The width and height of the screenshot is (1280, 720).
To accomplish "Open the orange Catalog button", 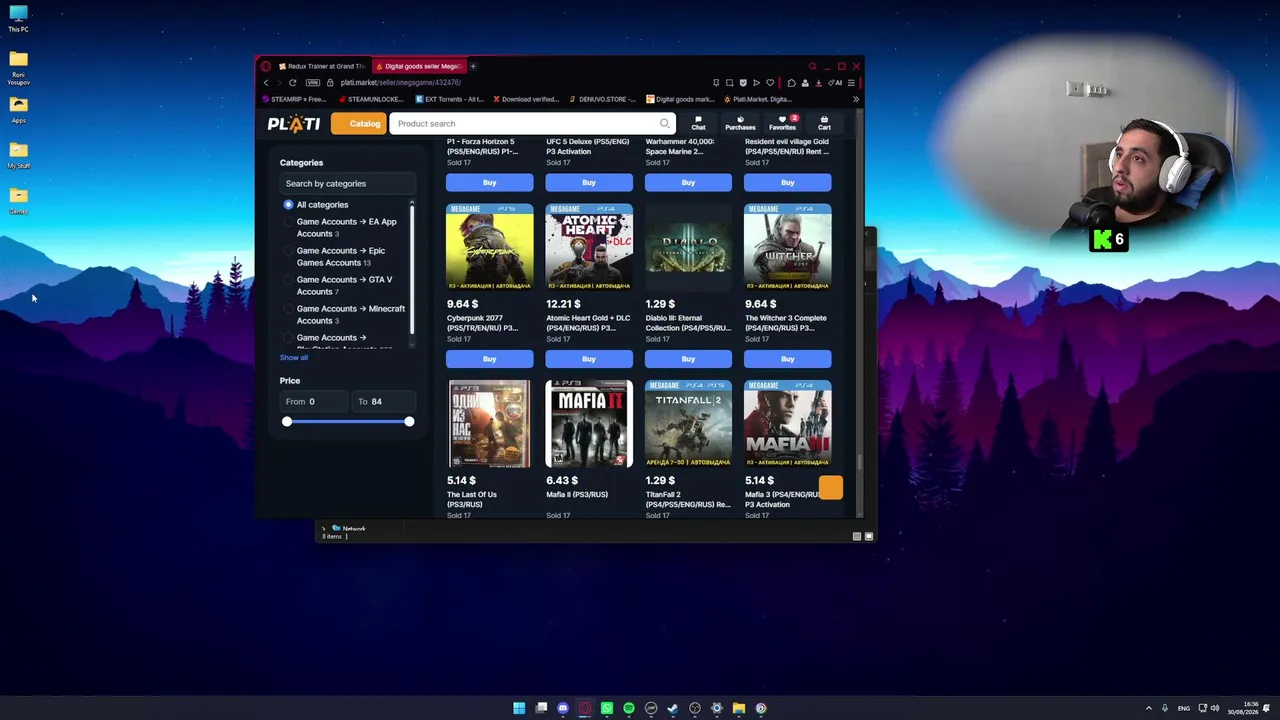I will 358,124.
